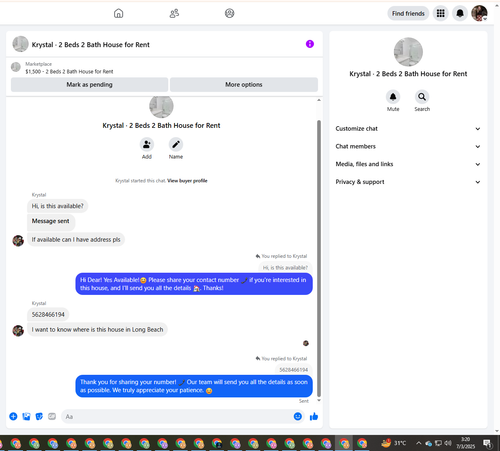Click the 'Hi, is this available?' message
This screenshot has height=451, width=500.
57,206
